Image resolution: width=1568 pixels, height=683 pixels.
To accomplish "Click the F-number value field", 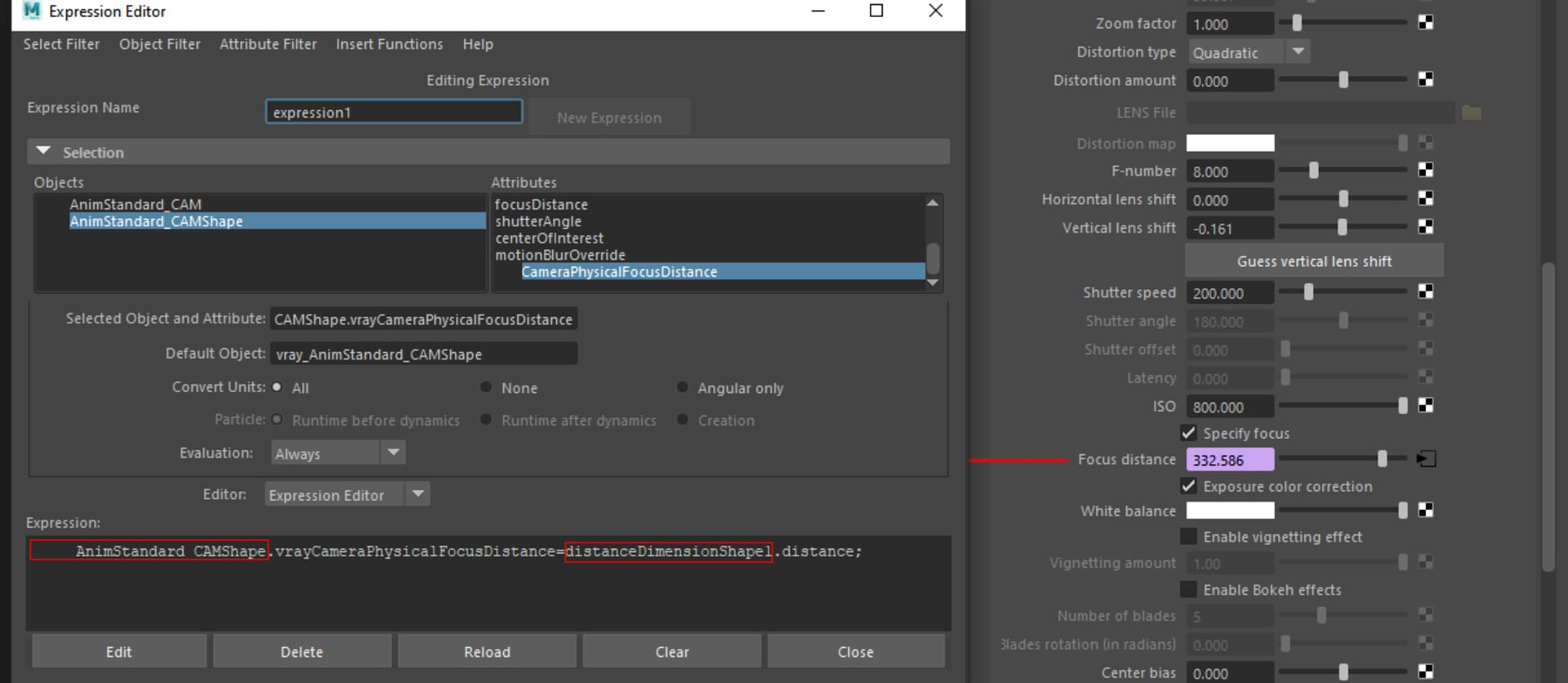I will pyautogui.click(x=1230, y=171).
